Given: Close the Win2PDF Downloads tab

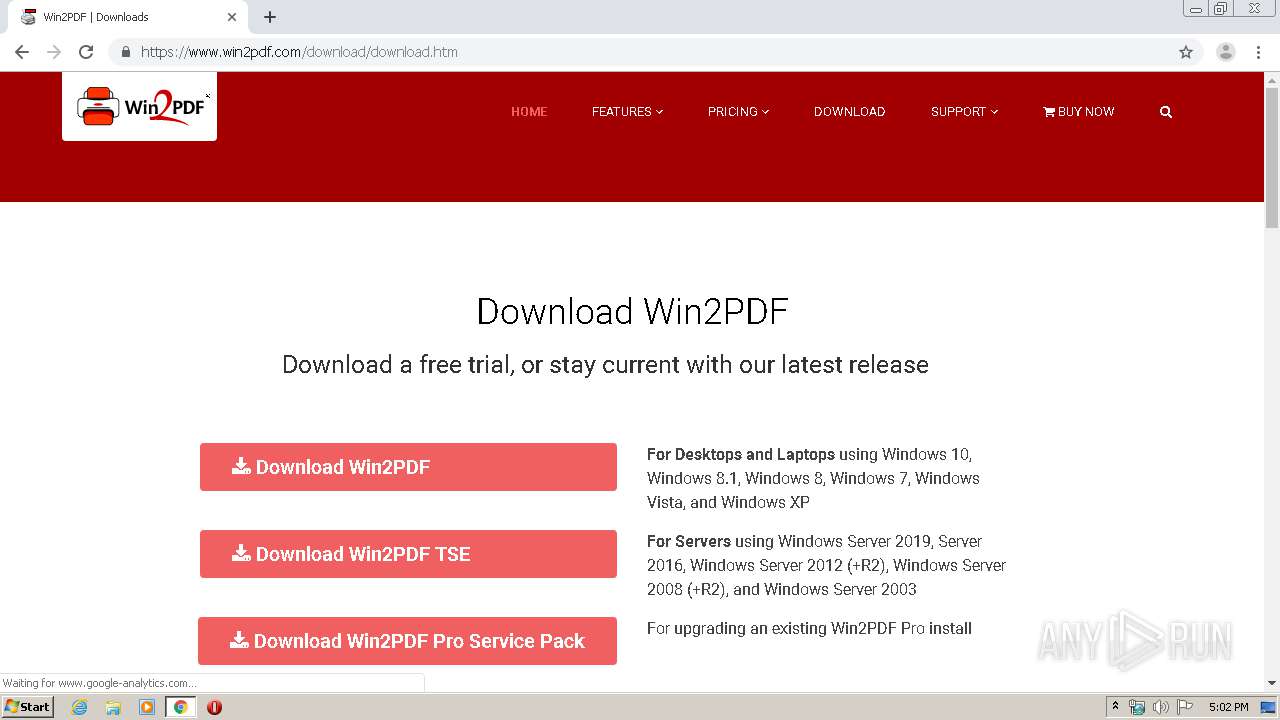Looking at the screenshot, I should click(232, 17).
